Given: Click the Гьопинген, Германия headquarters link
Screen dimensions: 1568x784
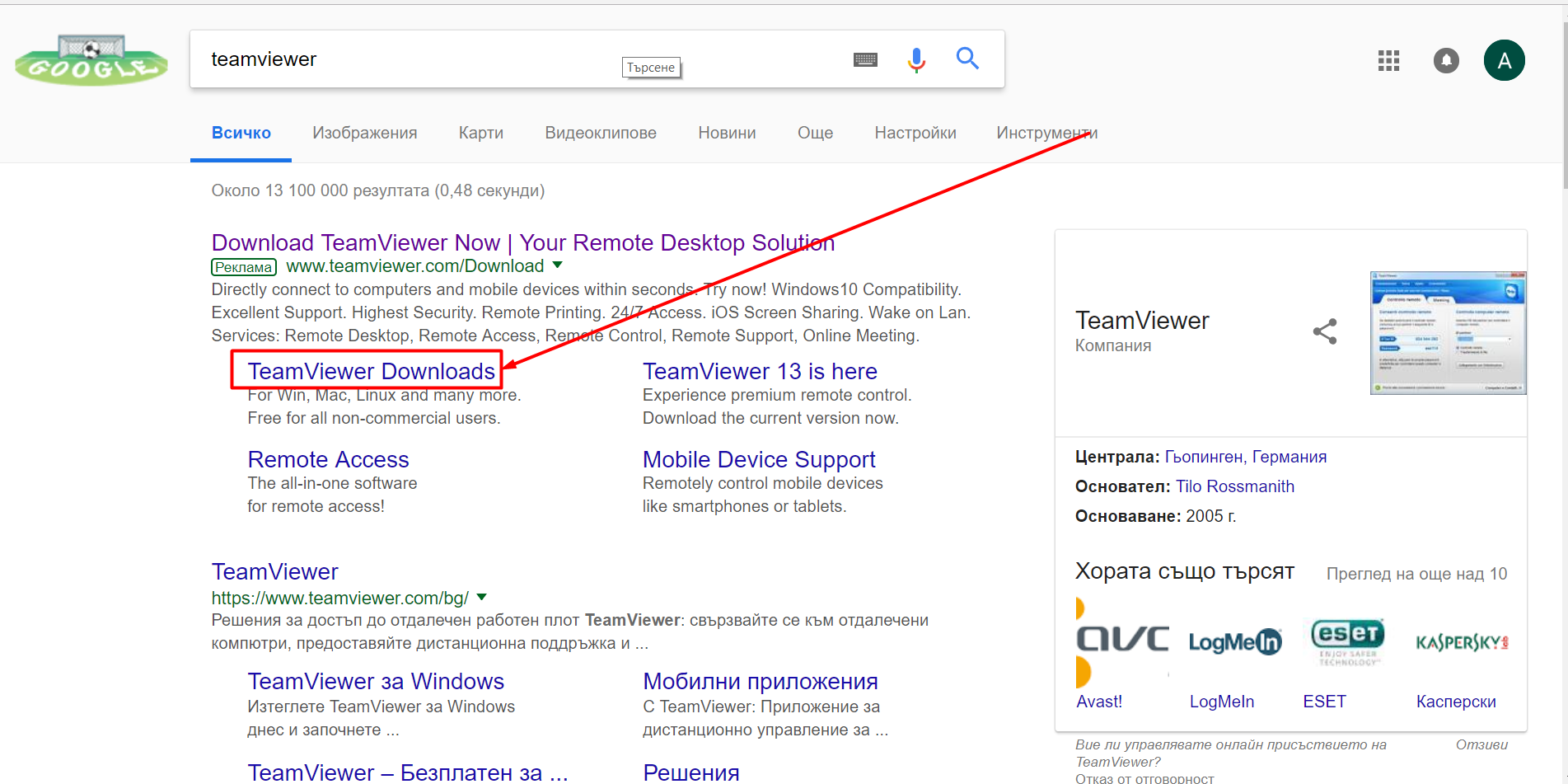Looking at the screenshot, I should pos(1245,457).
